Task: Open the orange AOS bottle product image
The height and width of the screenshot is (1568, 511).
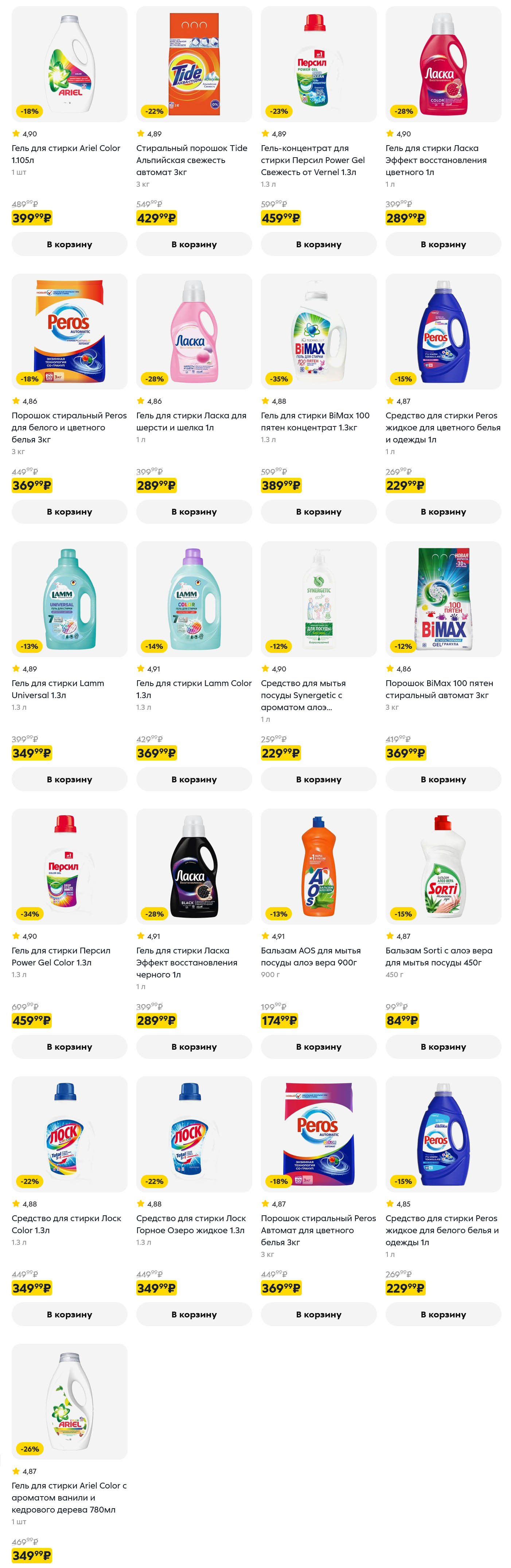Action: 318,866
